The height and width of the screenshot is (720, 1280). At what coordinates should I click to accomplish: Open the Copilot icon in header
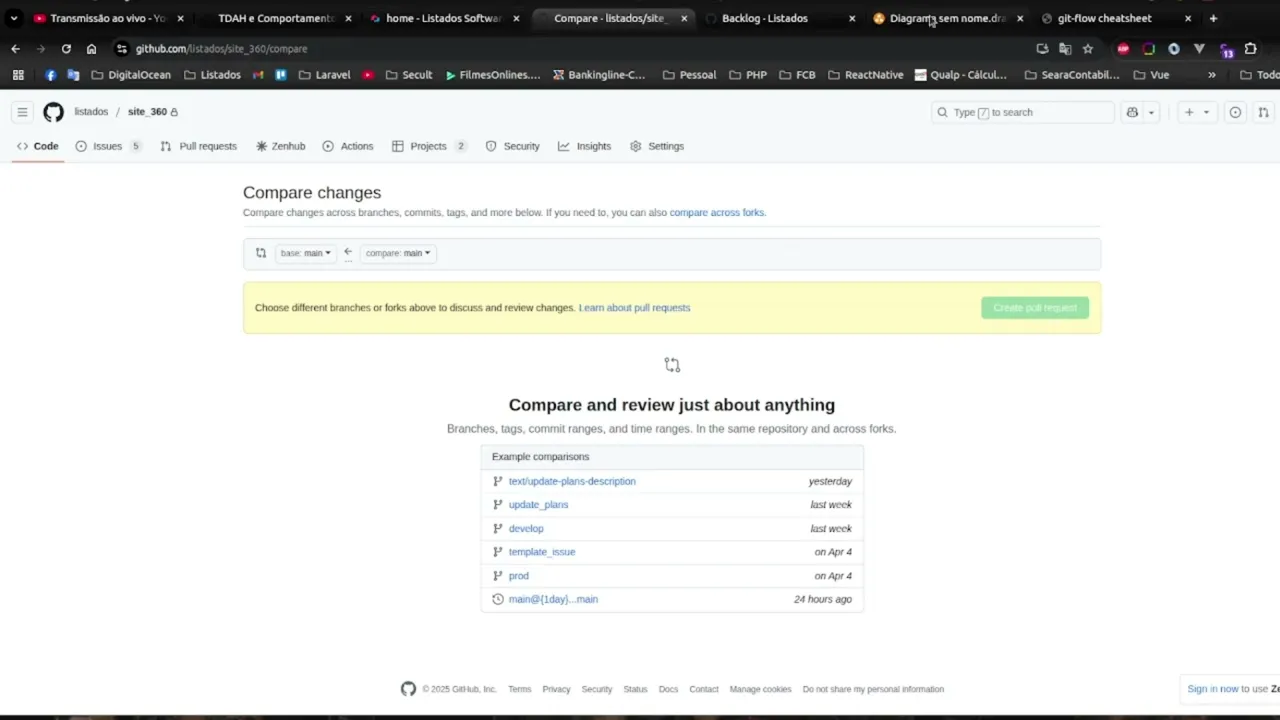click(x=1132, y=112)
